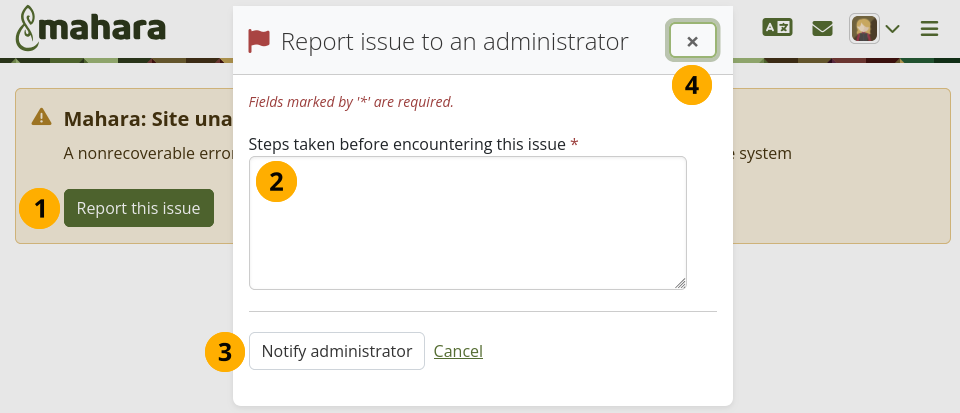Click the orange callout marker 3
Image resolution: width=960 pixels, height=413 pixels.
[x=225, y=352]
